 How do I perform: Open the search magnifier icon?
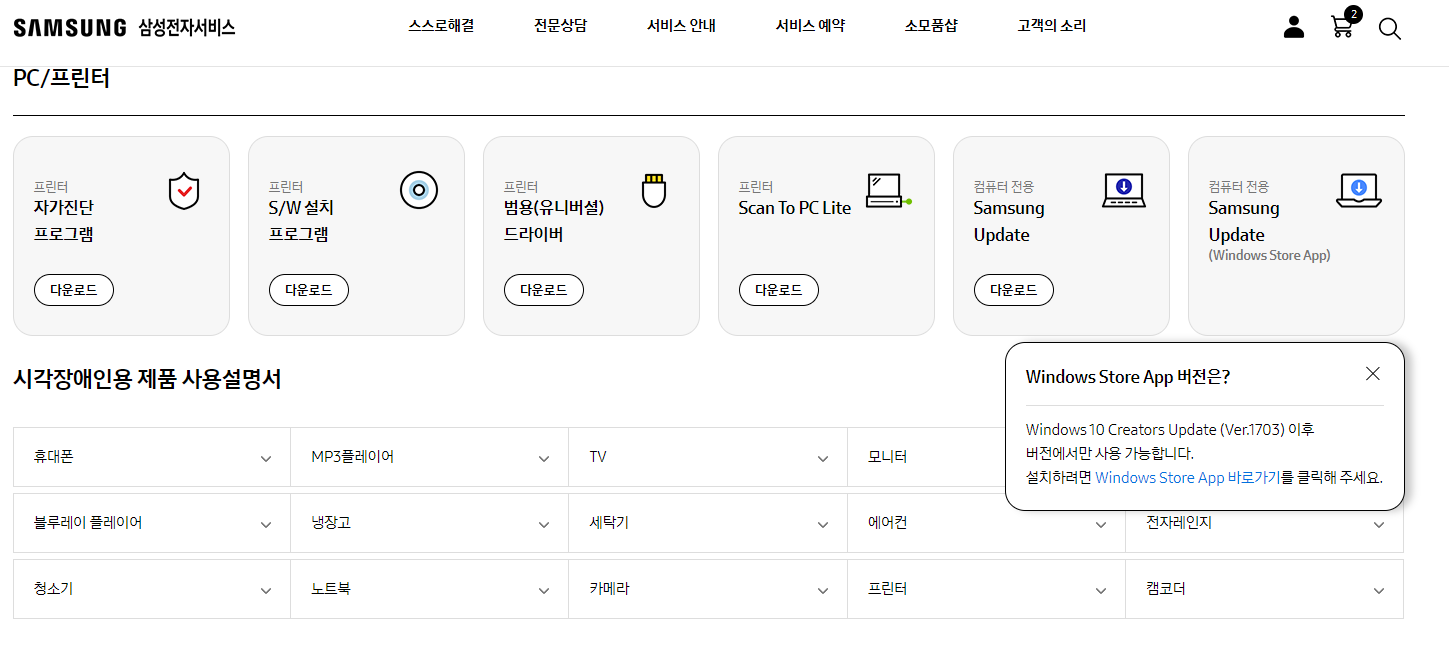[1390, 29]
